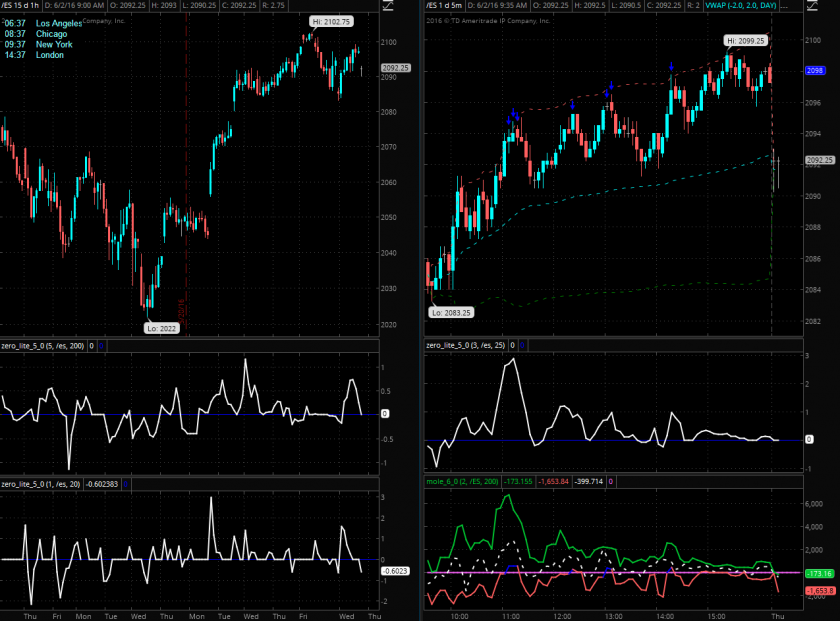Click the zero_lite_5_0 (5, /es, 200) study title
The height and width of the screenshot is (621, 840).
(x=43, y=346)
